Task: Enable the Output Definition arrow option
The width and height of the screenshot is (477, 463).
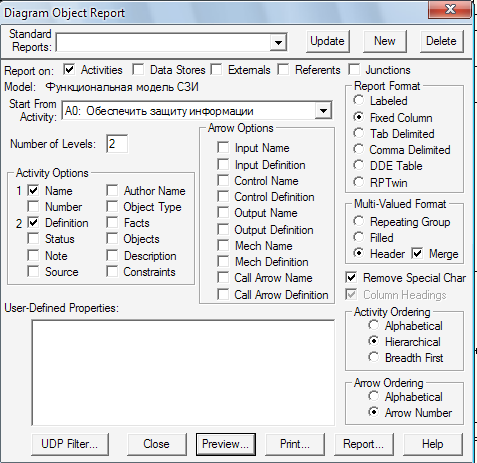Action: pos(223,230)
